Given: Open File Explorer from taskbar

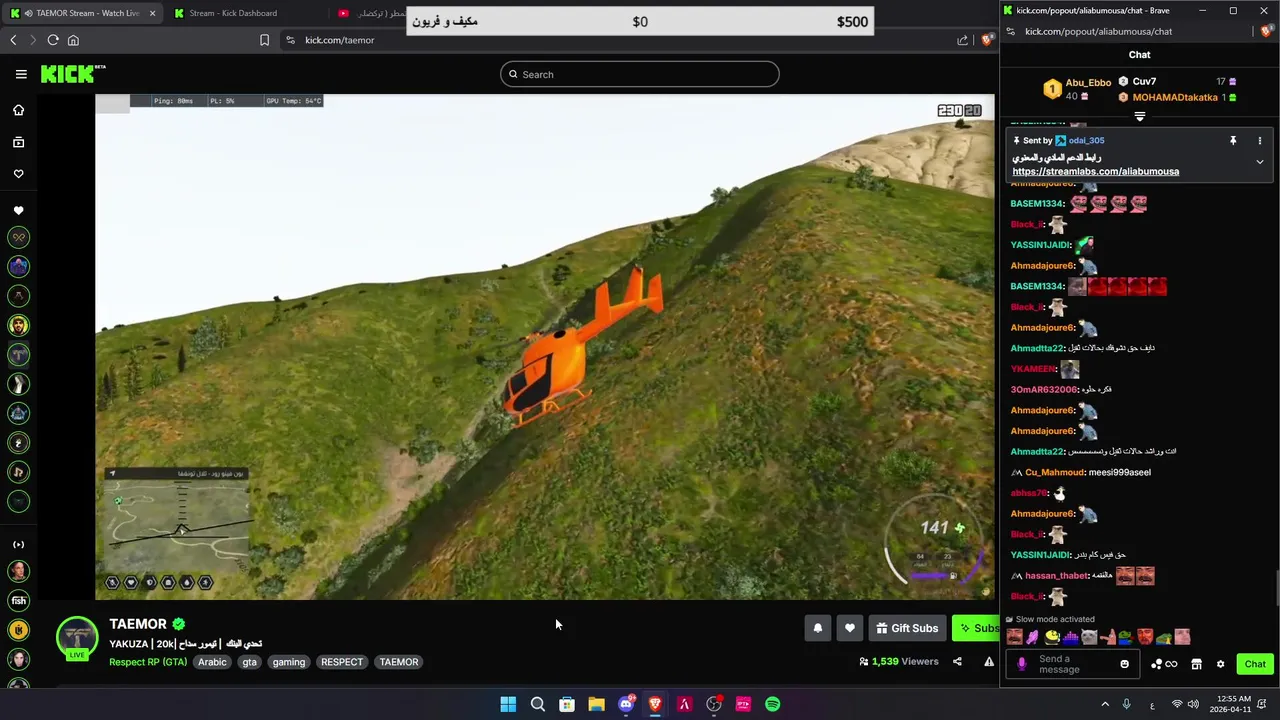Looking at the screenshot, I should [x=596, y=704].
